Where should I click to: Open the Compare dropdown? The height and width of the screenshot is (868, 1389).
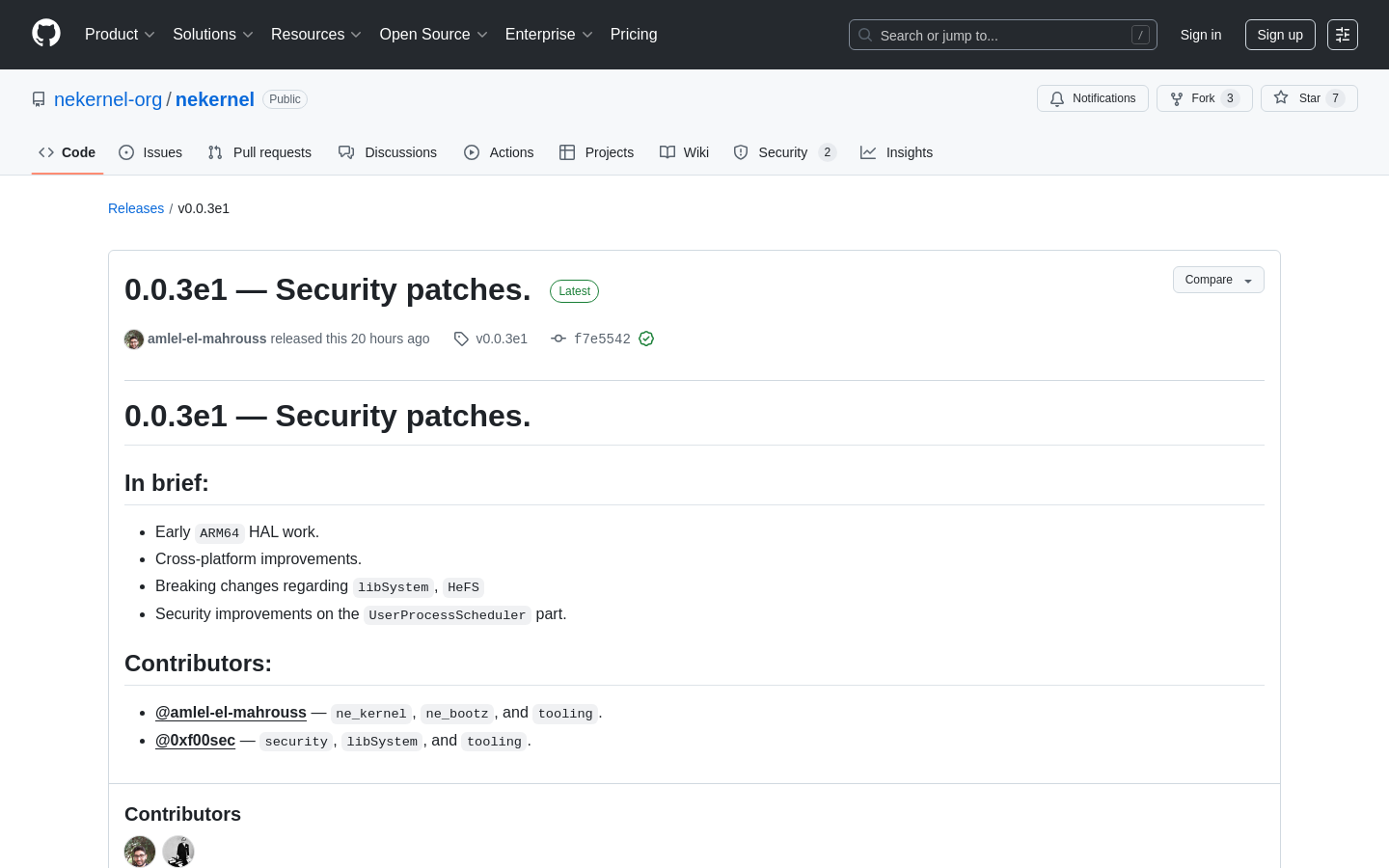pyautogui.click(x=1218, y=280)
